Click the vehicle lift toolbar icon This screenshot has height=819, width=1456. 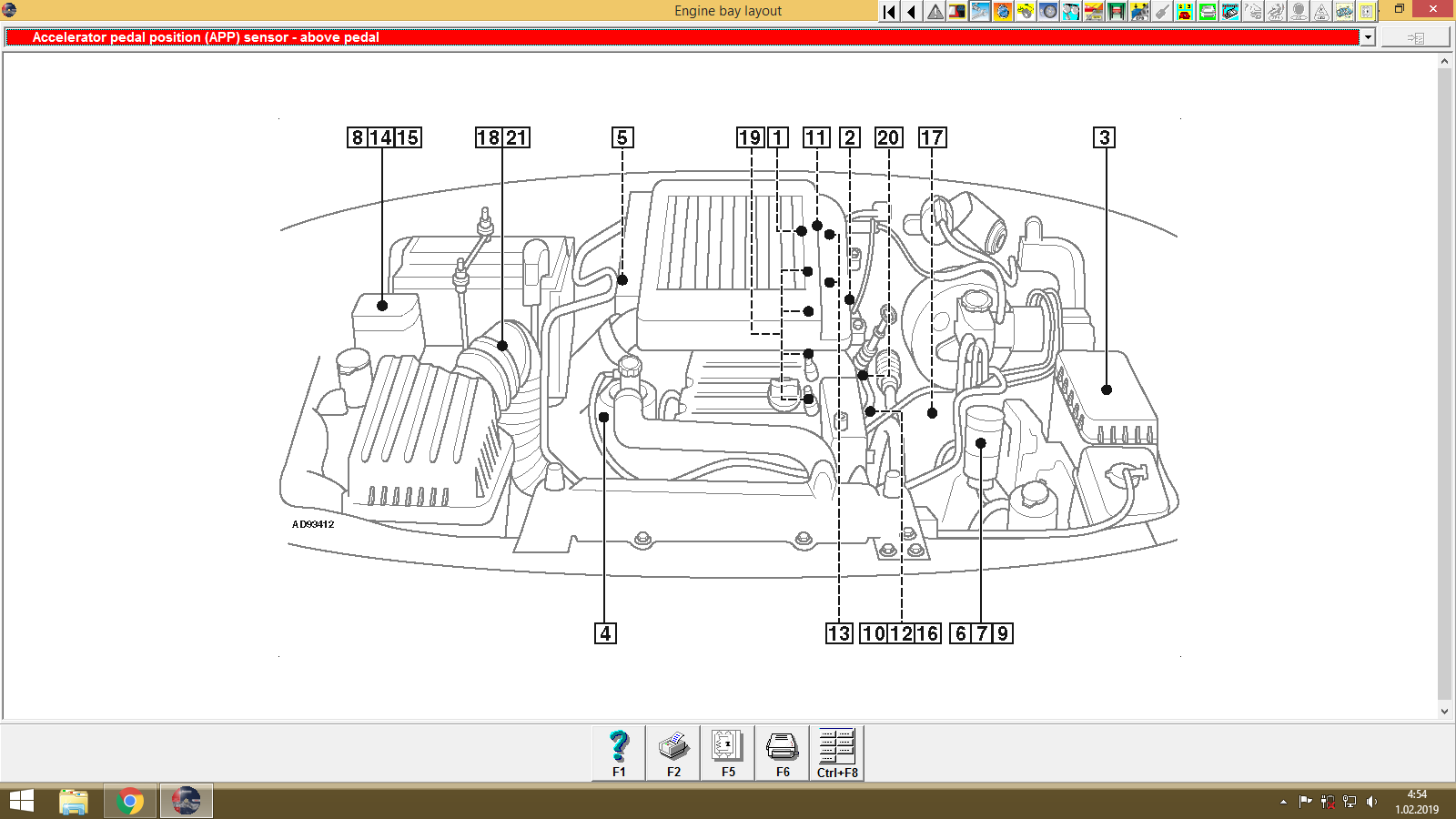coord(1116,11)
